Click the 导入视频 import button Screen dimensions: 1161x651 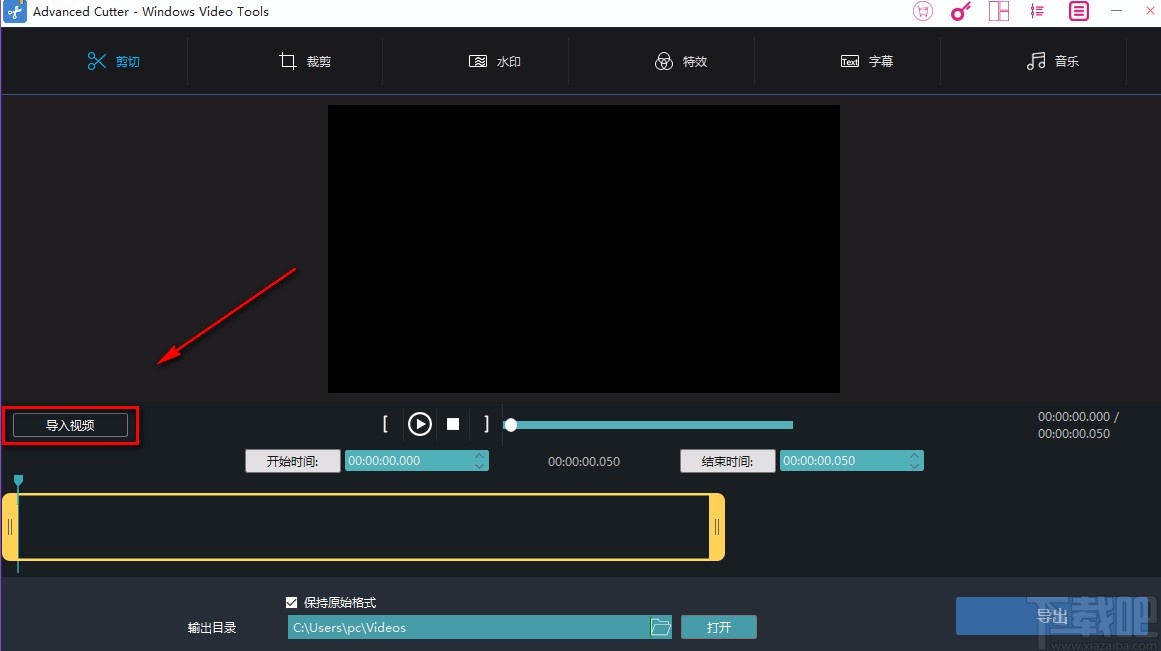click(69, 424)
